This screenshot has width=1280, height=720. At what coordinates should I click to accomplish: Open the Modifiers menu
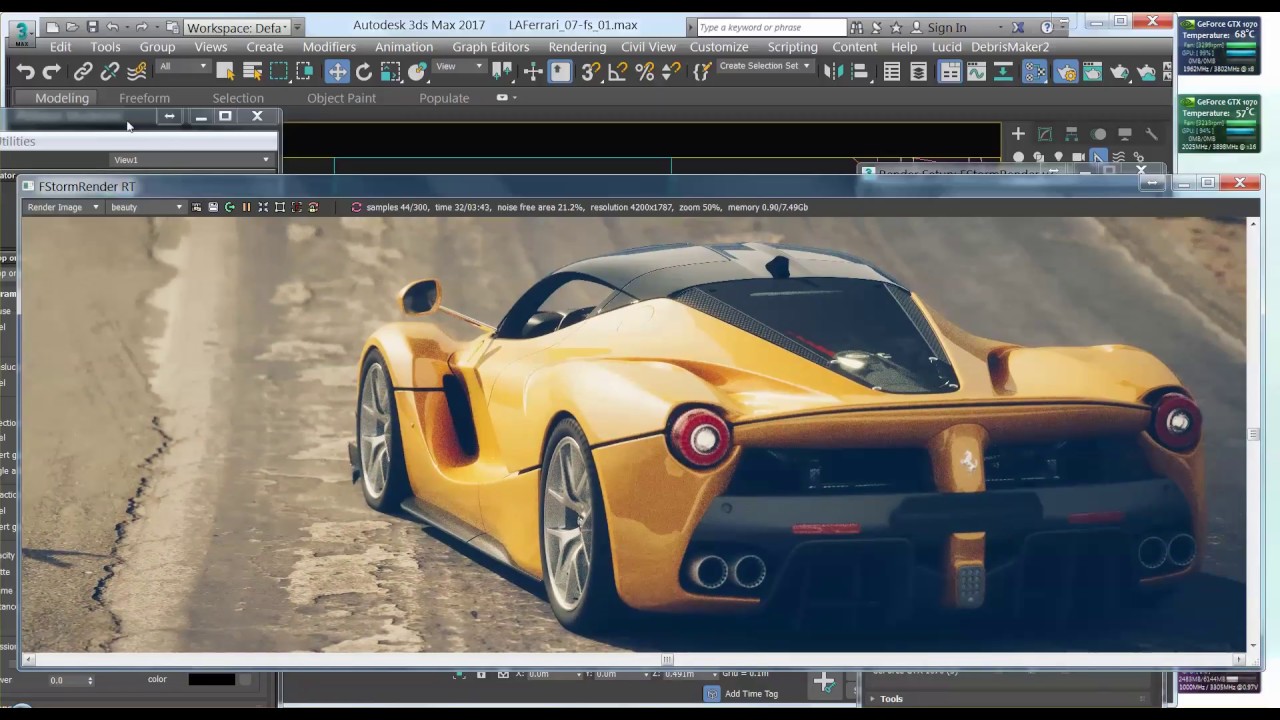[329, 47]
